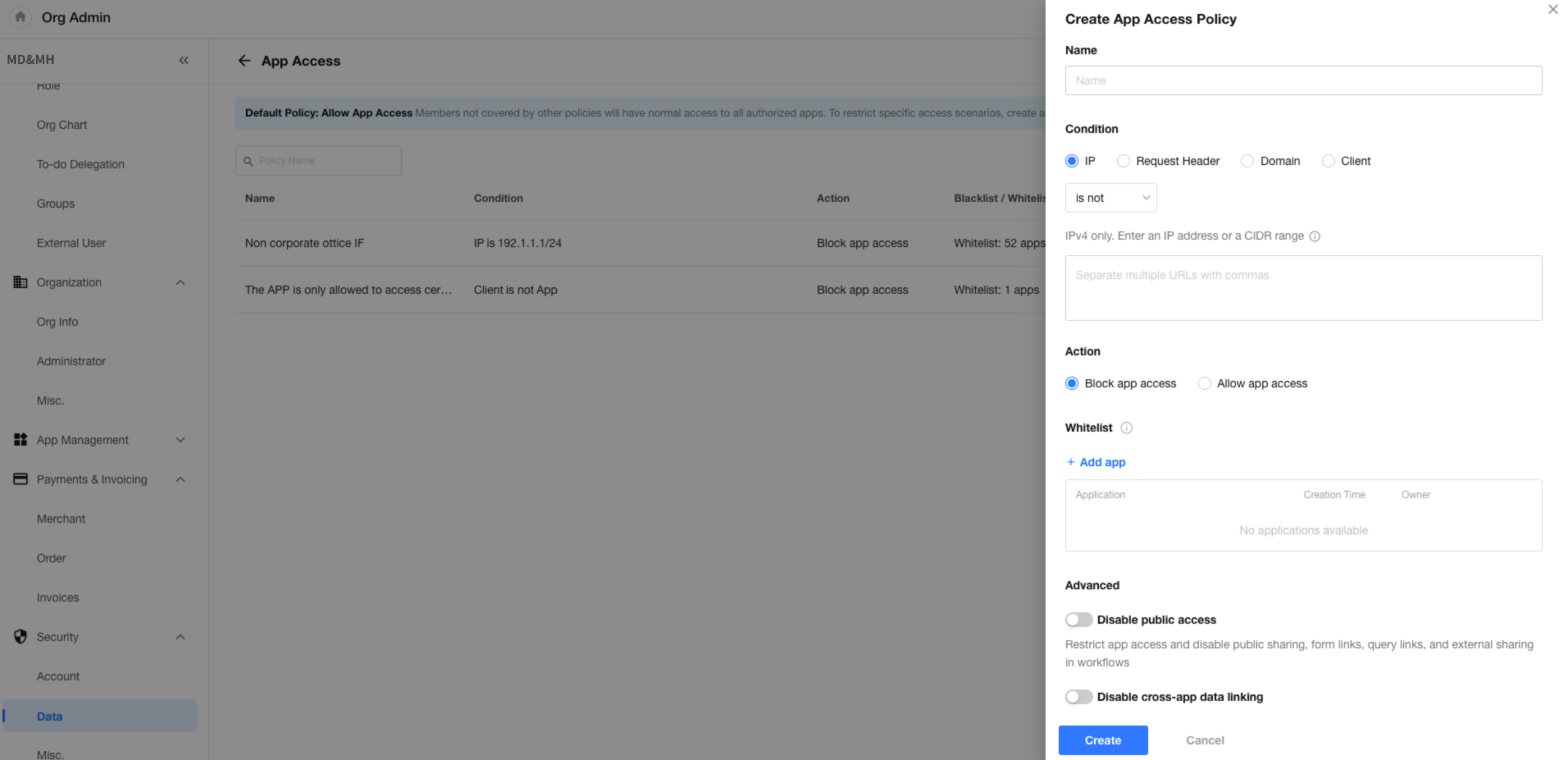Open Org Chart in the sidebar
1568x760 pixels.
tap(62, 125)
